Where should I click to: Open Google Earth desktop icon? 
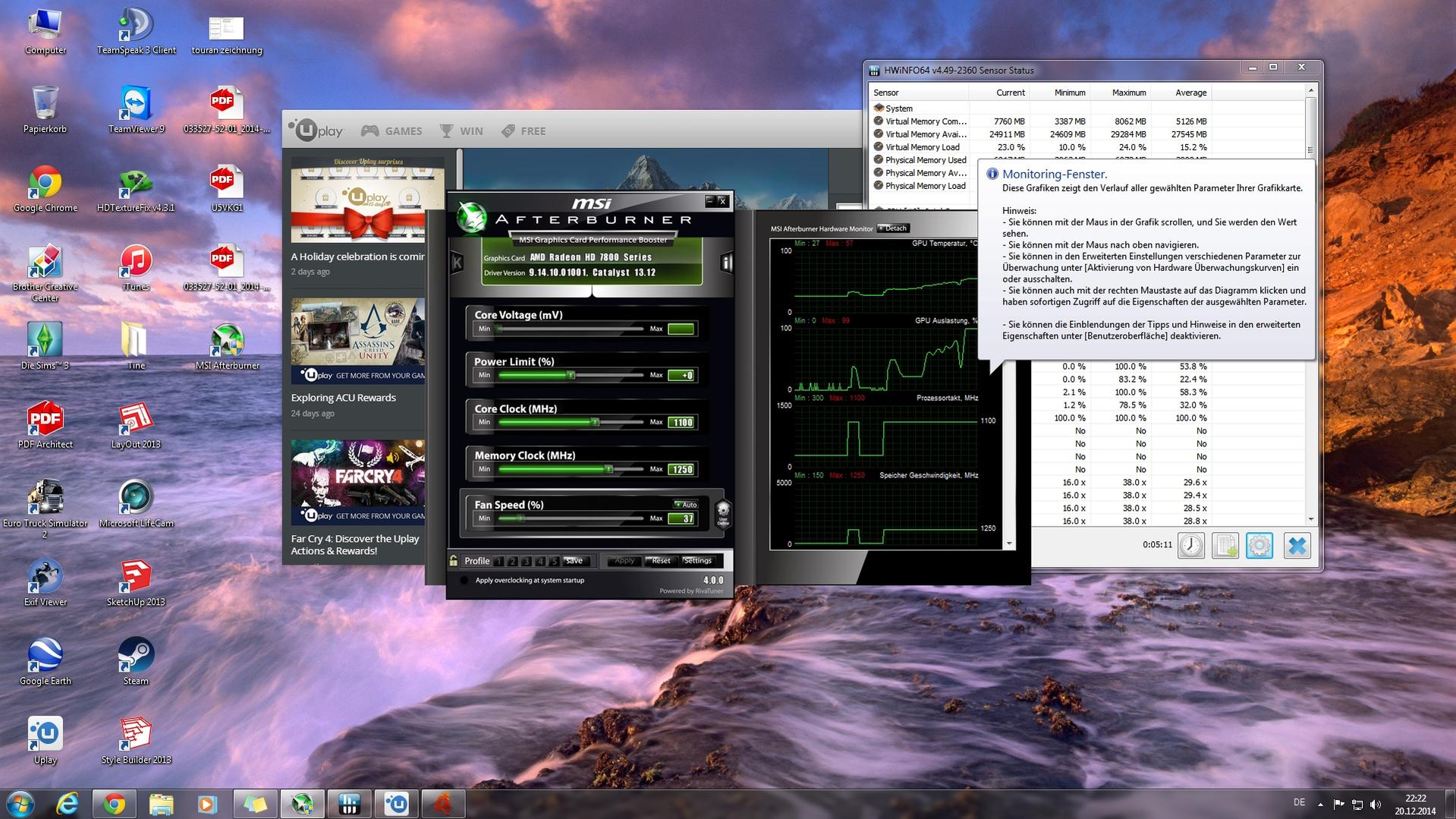(x=46, y=663)
